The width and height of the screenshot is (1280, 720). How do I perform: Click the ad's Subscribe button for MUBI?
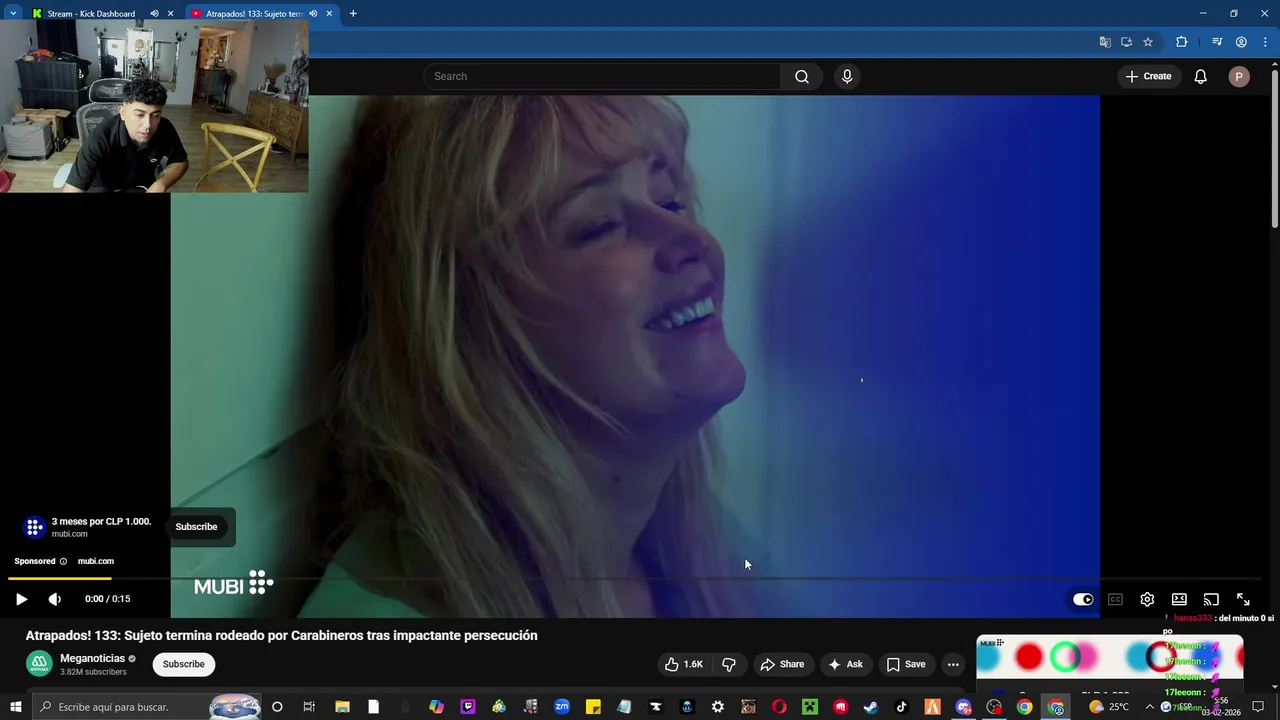point(196,527)
